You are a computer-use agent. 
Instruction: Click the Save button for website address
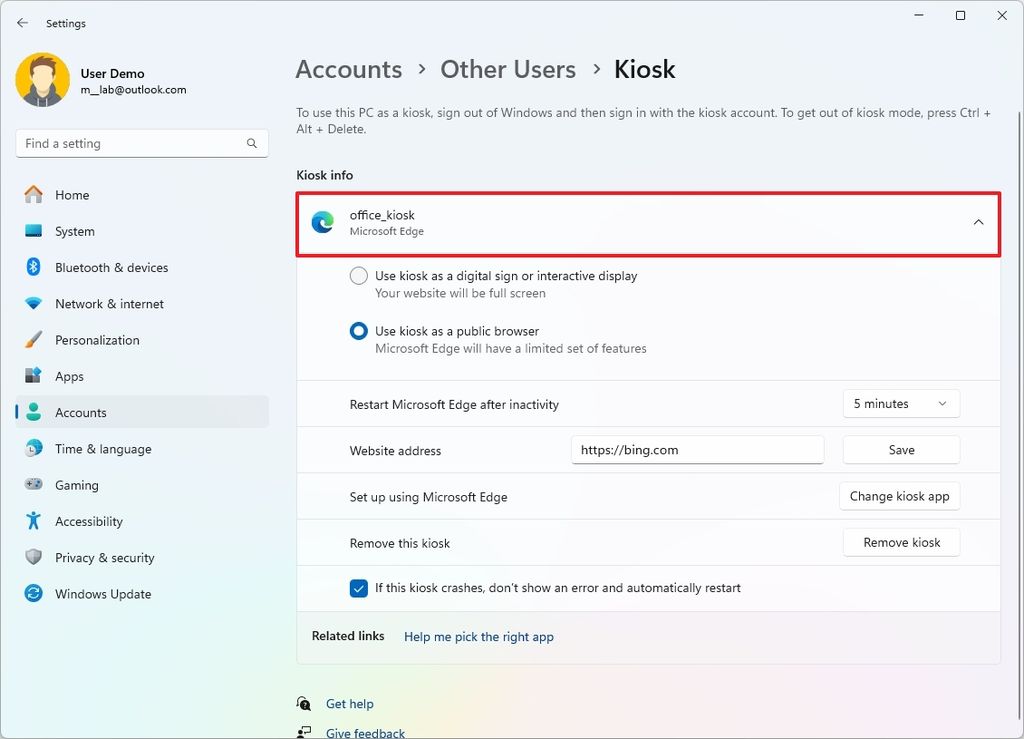(901, 450)
